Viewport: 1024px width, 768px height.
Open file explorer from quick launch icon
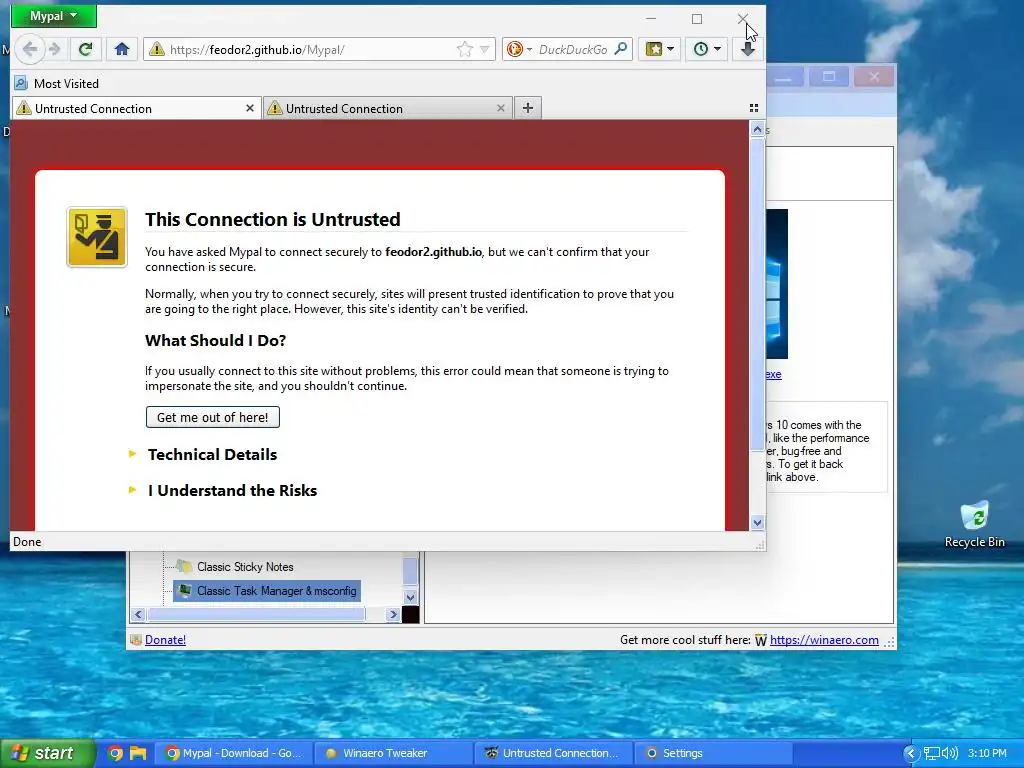pyautogui.click(x=138, y=753)
